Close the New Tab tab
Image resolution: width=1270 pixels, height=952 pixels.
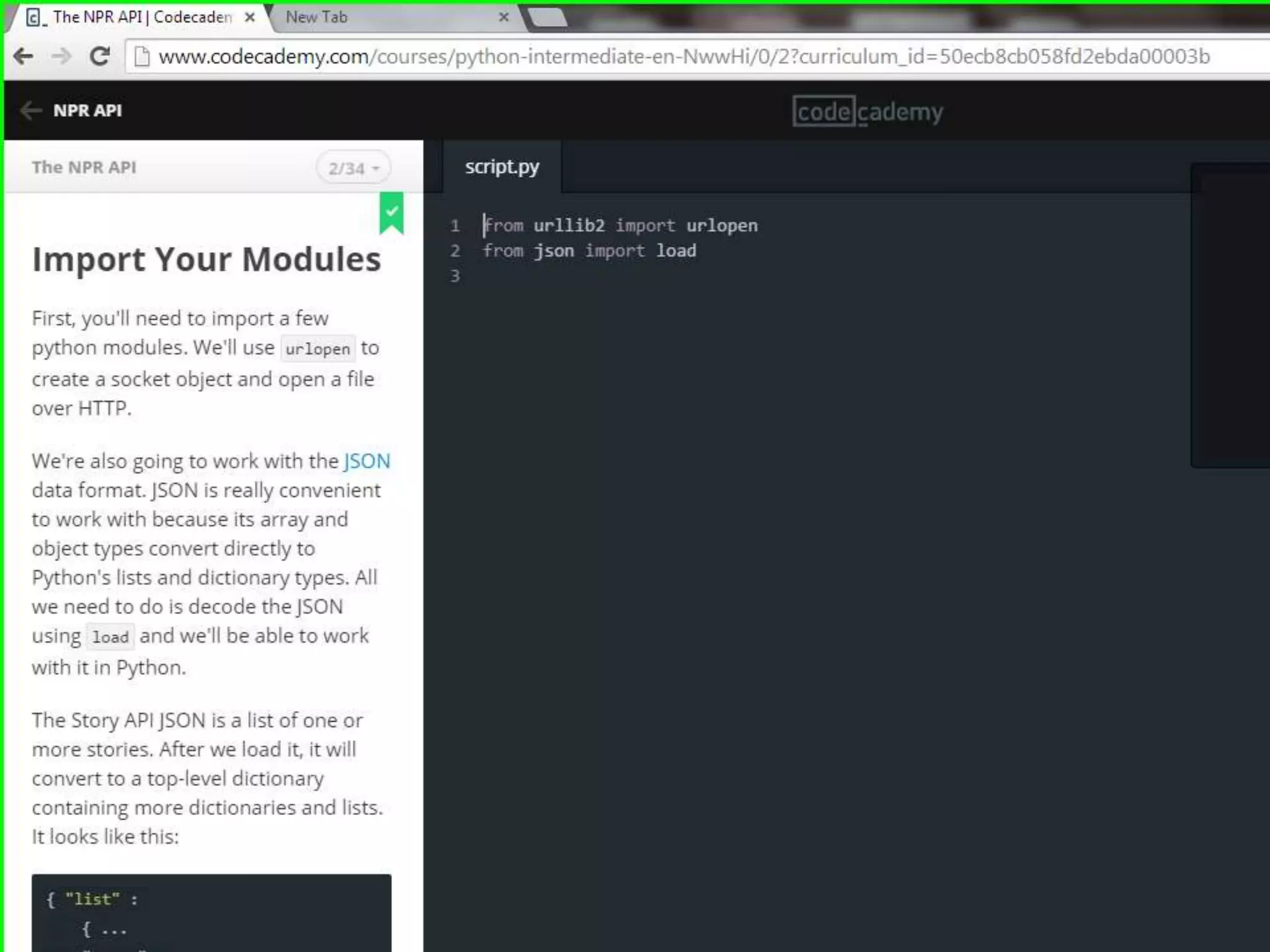504,17
